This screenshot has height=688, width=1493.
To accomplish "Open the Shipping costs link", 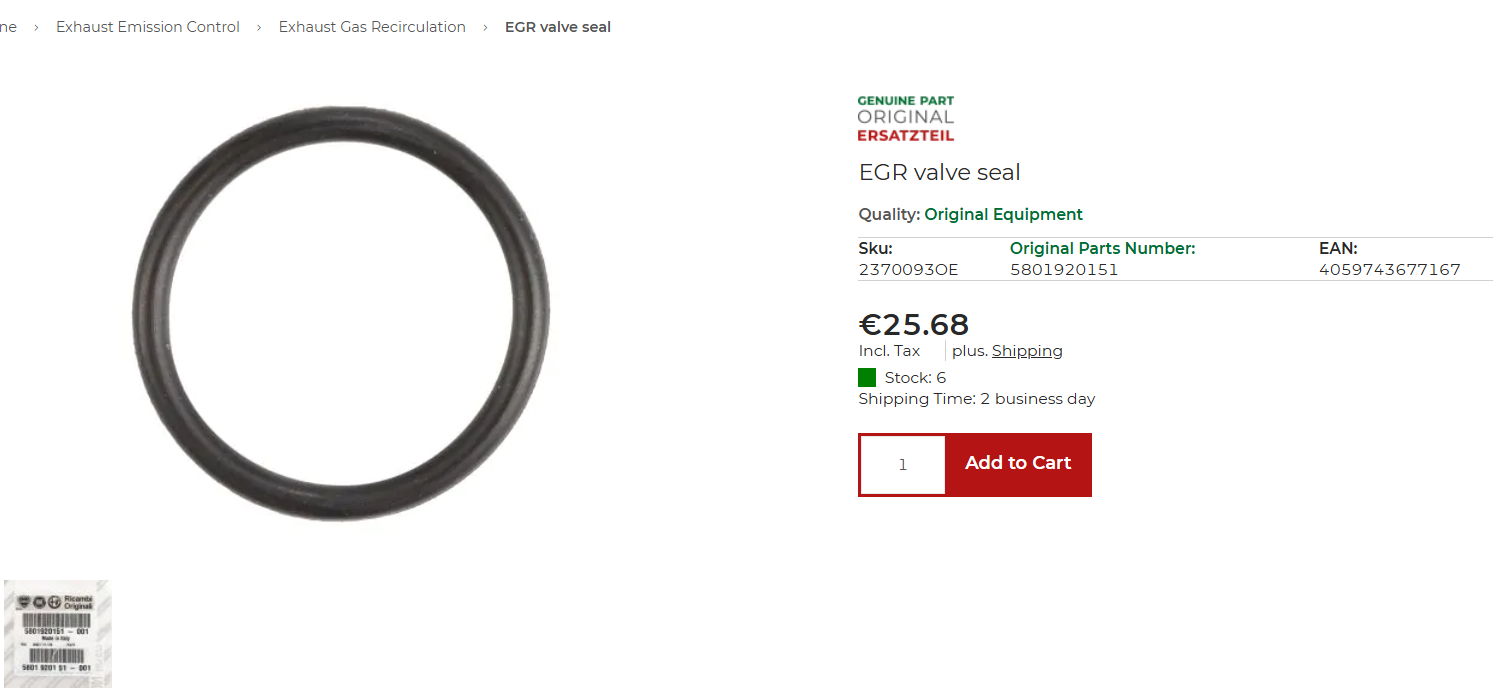I will coord(1027,351).
